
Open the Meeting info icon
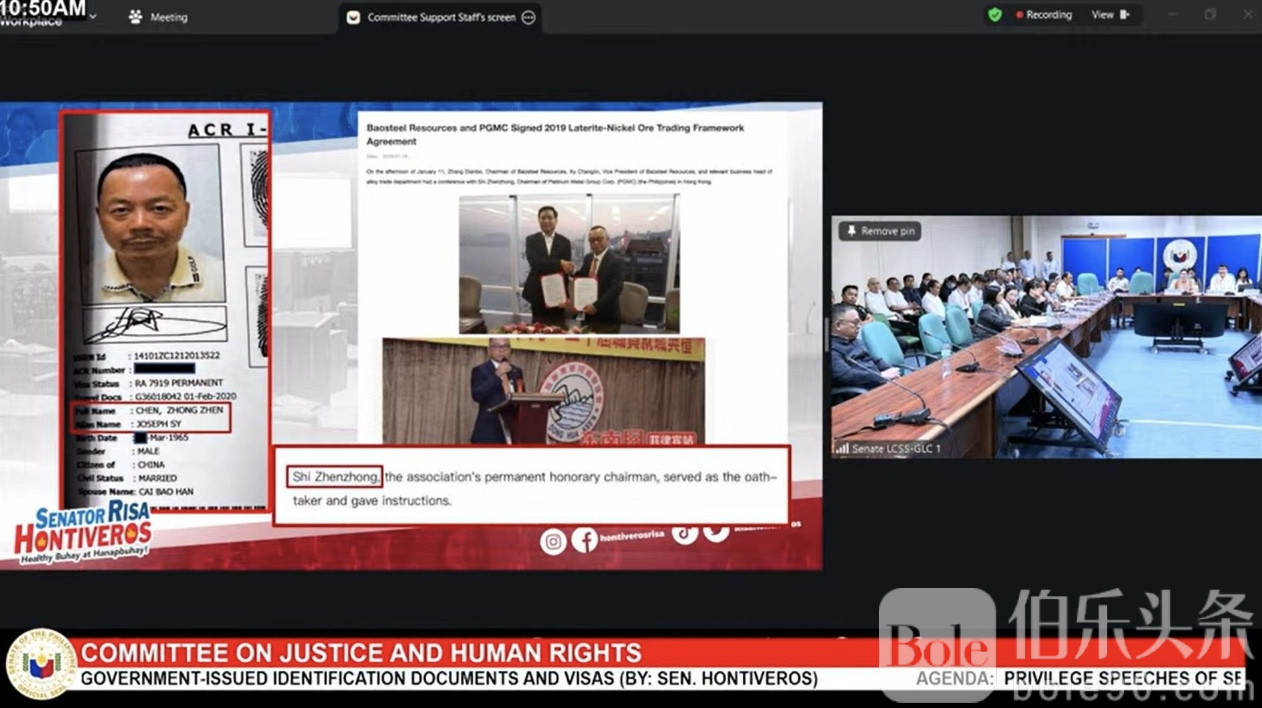pos(136,17)
